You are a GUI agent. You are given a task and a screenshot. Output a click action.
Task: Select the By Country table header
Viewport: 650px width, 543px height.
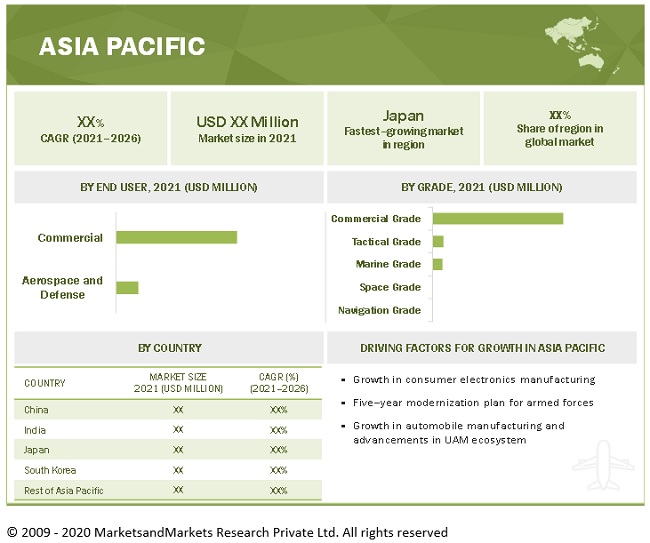[x=169, y=348]
